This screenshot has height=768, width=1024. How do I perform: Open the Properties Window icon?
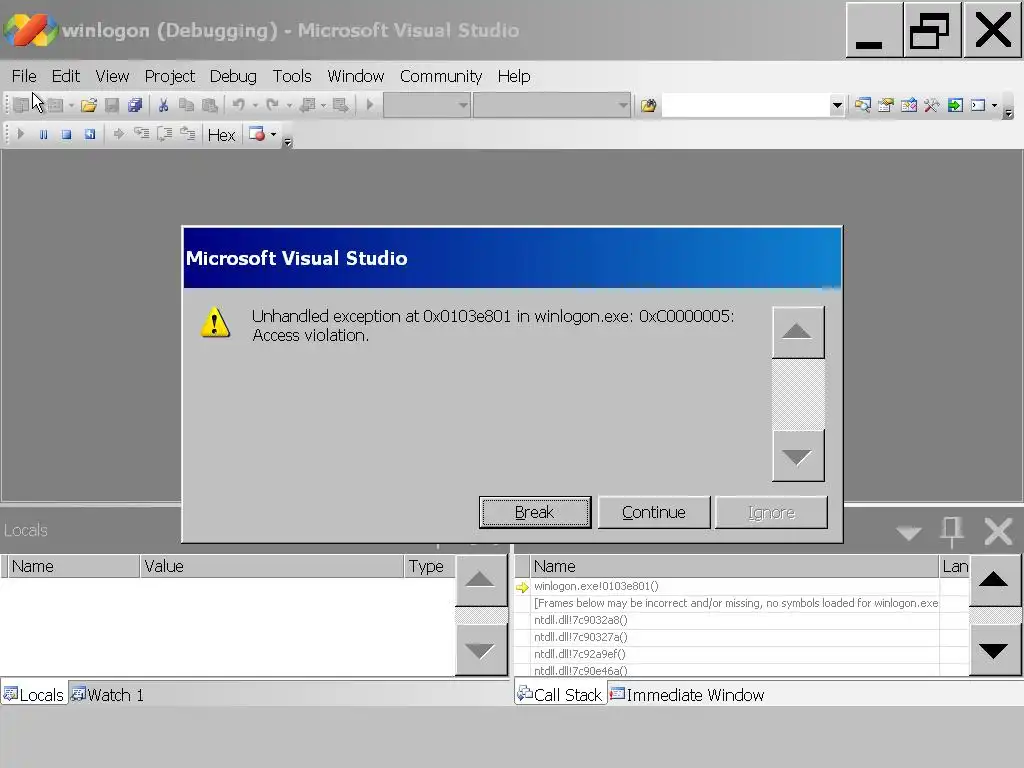point(886,105)
